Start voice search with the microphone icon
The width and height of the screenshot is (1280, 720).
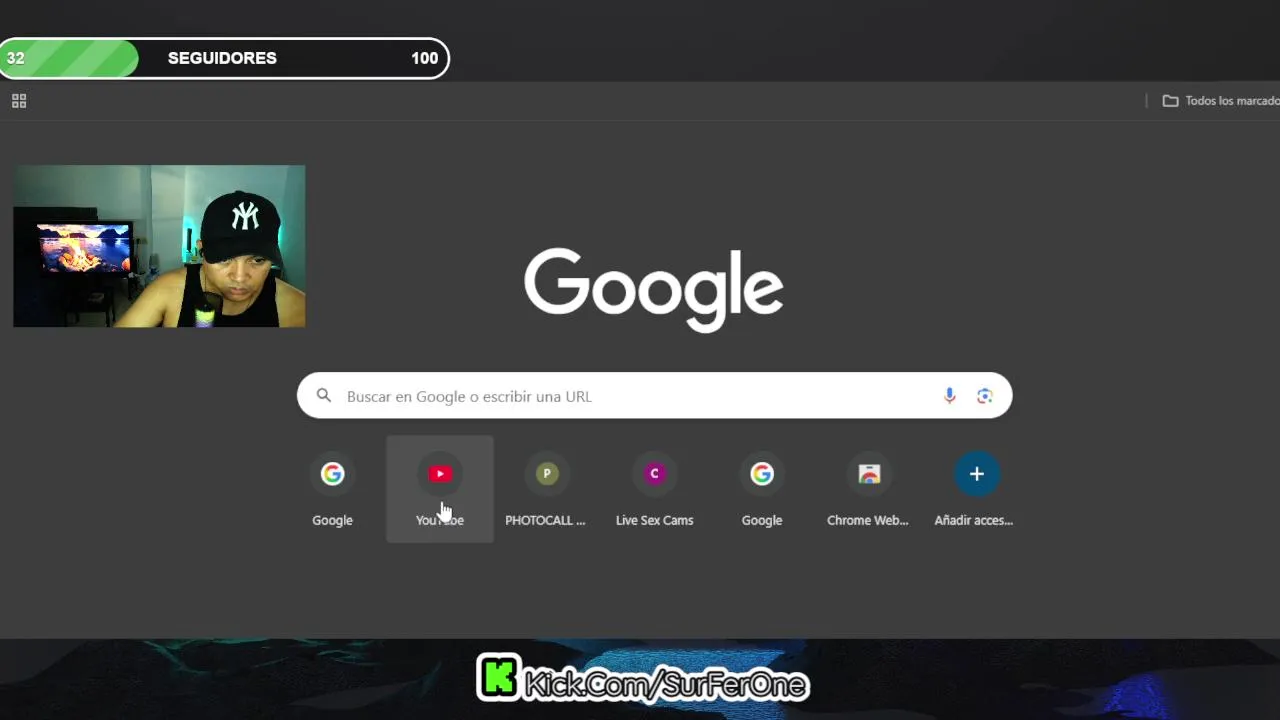949,396
